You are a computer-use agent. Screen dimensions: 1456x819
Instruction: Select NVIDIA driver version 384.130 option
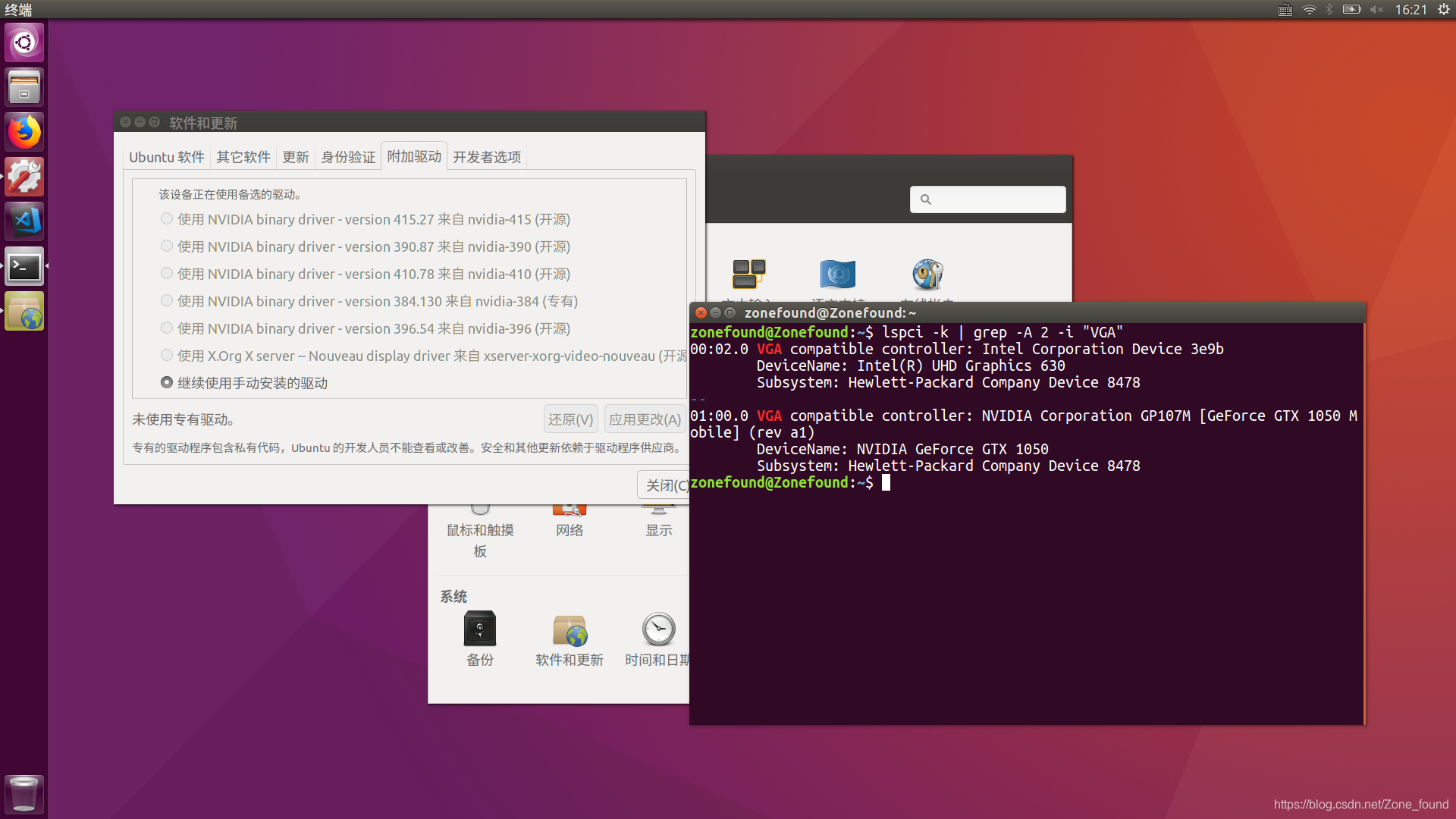pyautogui.click(x=369, y=301)
